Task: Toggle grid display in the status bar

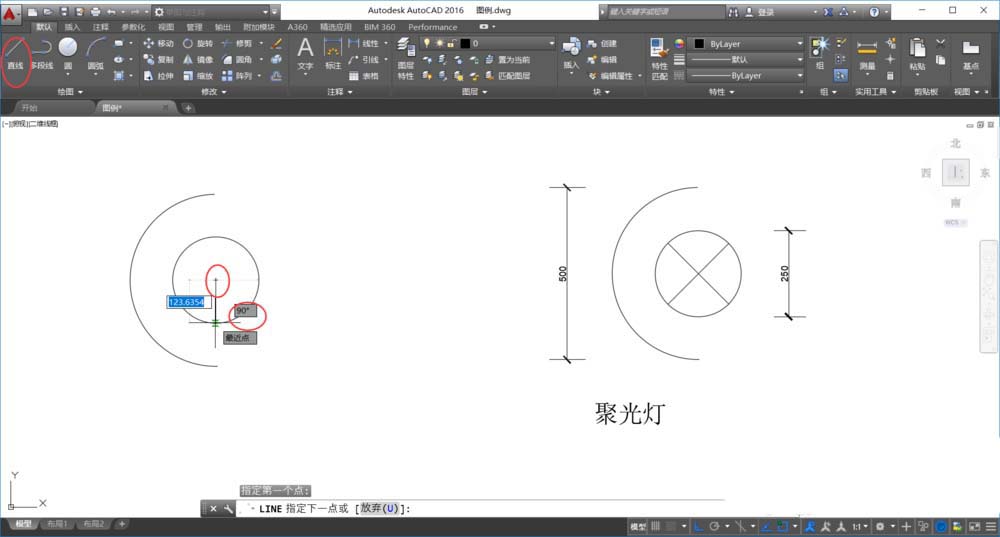Action: coord(657,526)
